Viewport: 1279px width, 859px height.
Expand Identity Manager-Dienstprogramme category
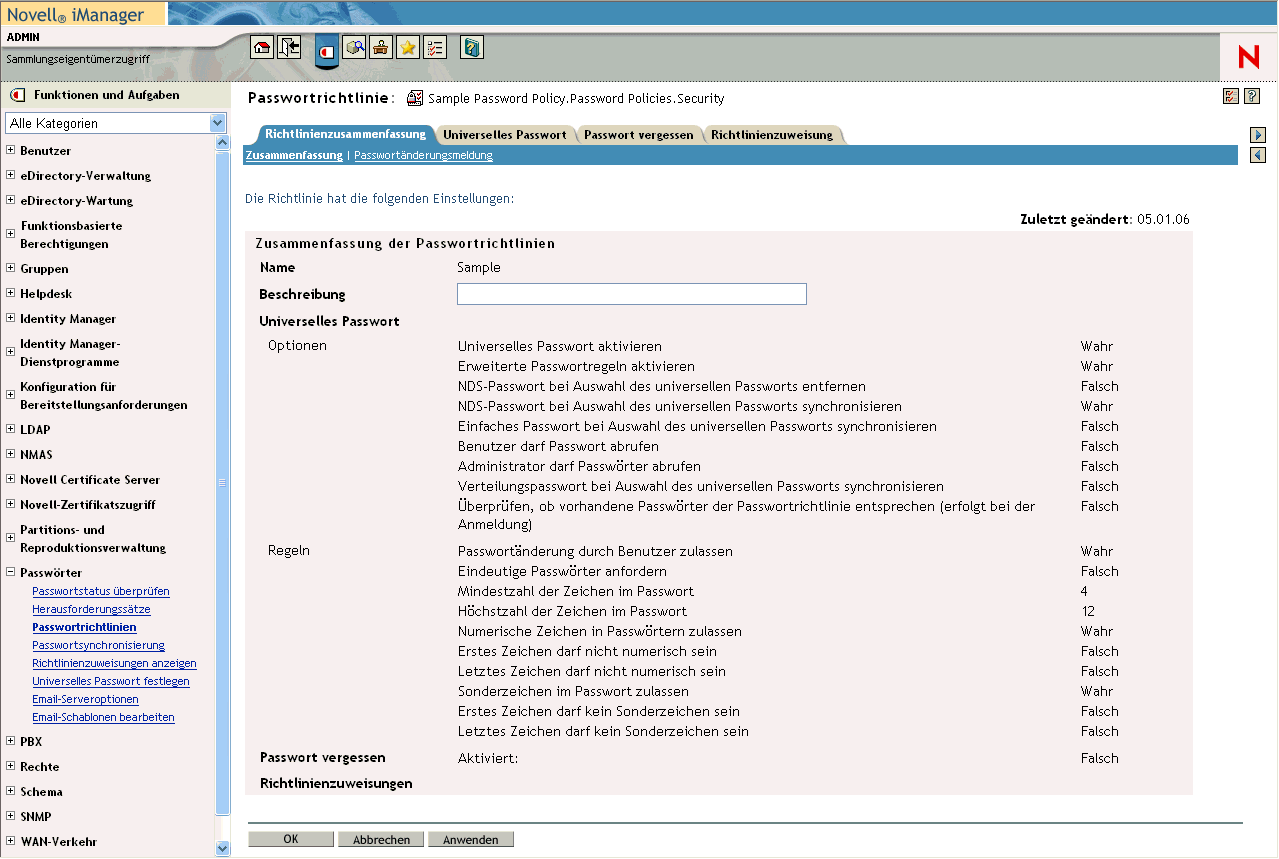(10, 353)
